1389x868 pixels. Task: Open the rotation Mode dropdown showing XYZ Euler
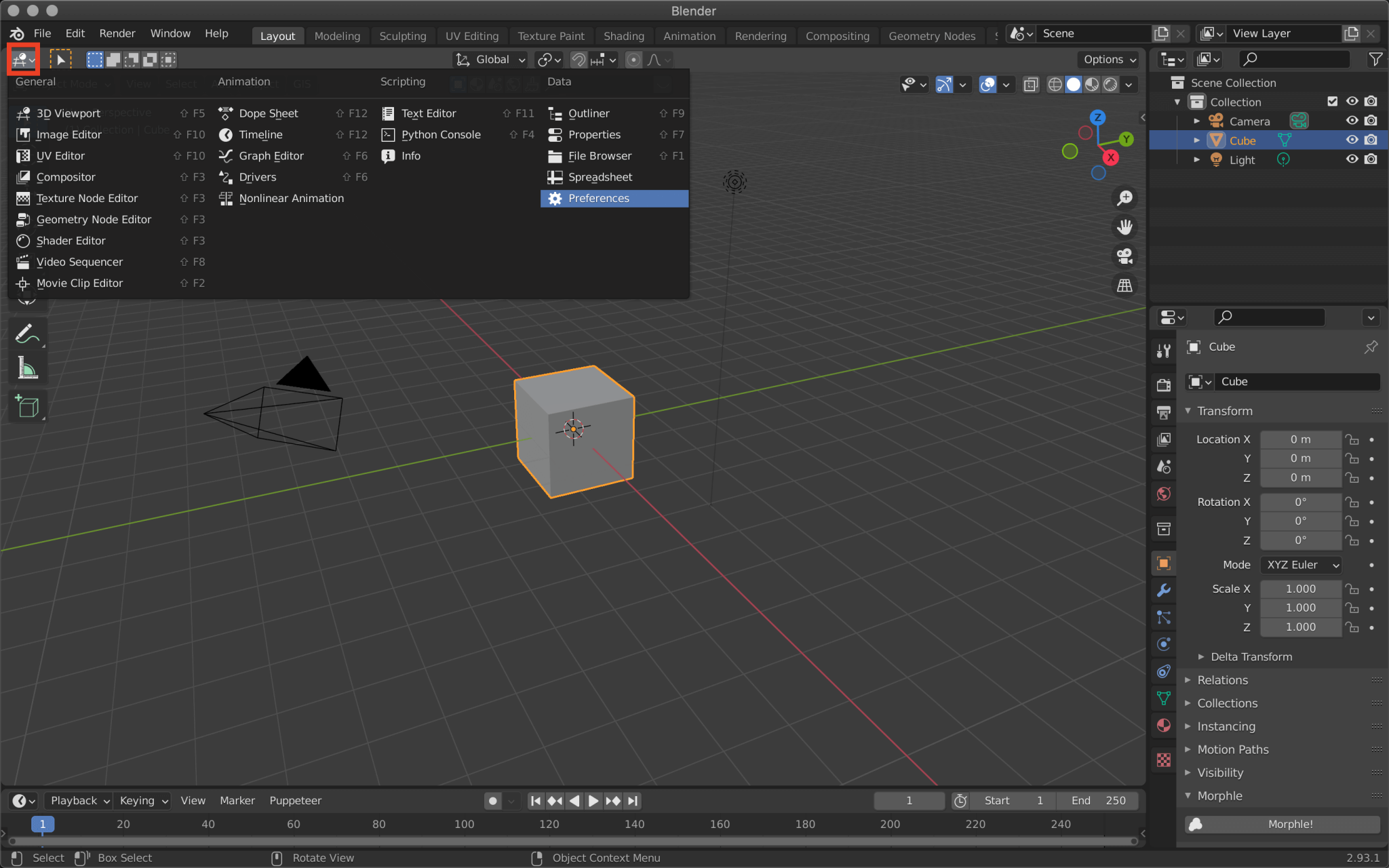pyautogui.click(x=1299, y=564)
